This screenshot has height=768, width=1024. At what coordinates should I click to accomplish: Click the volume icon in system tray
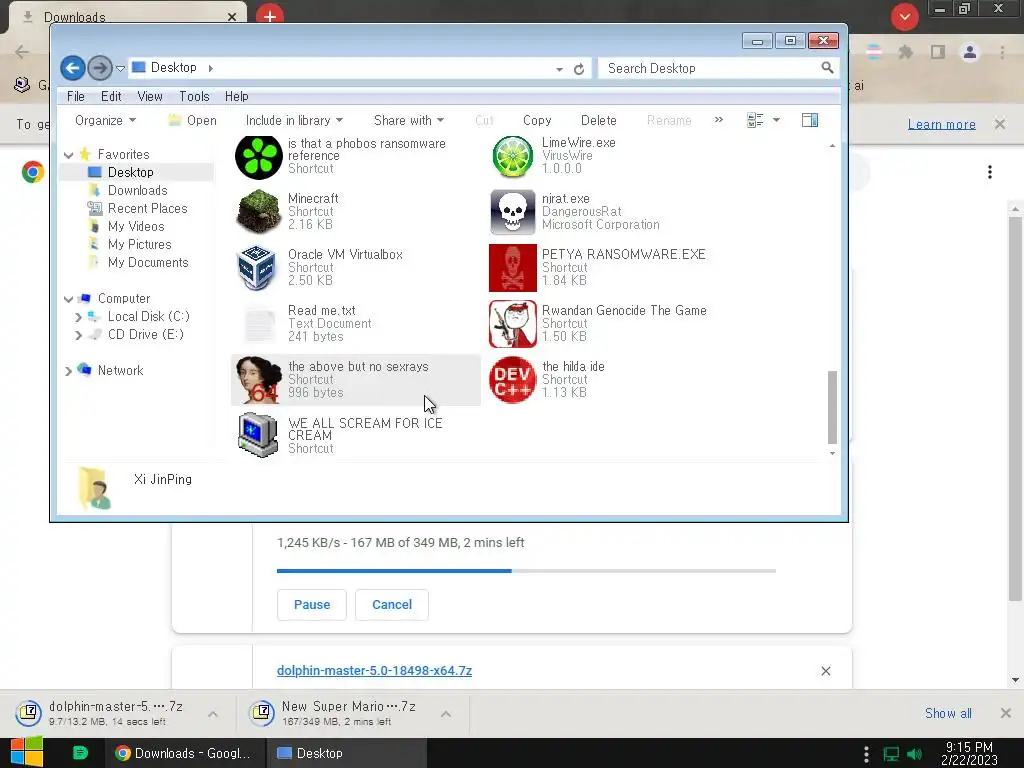pos(915,754)
